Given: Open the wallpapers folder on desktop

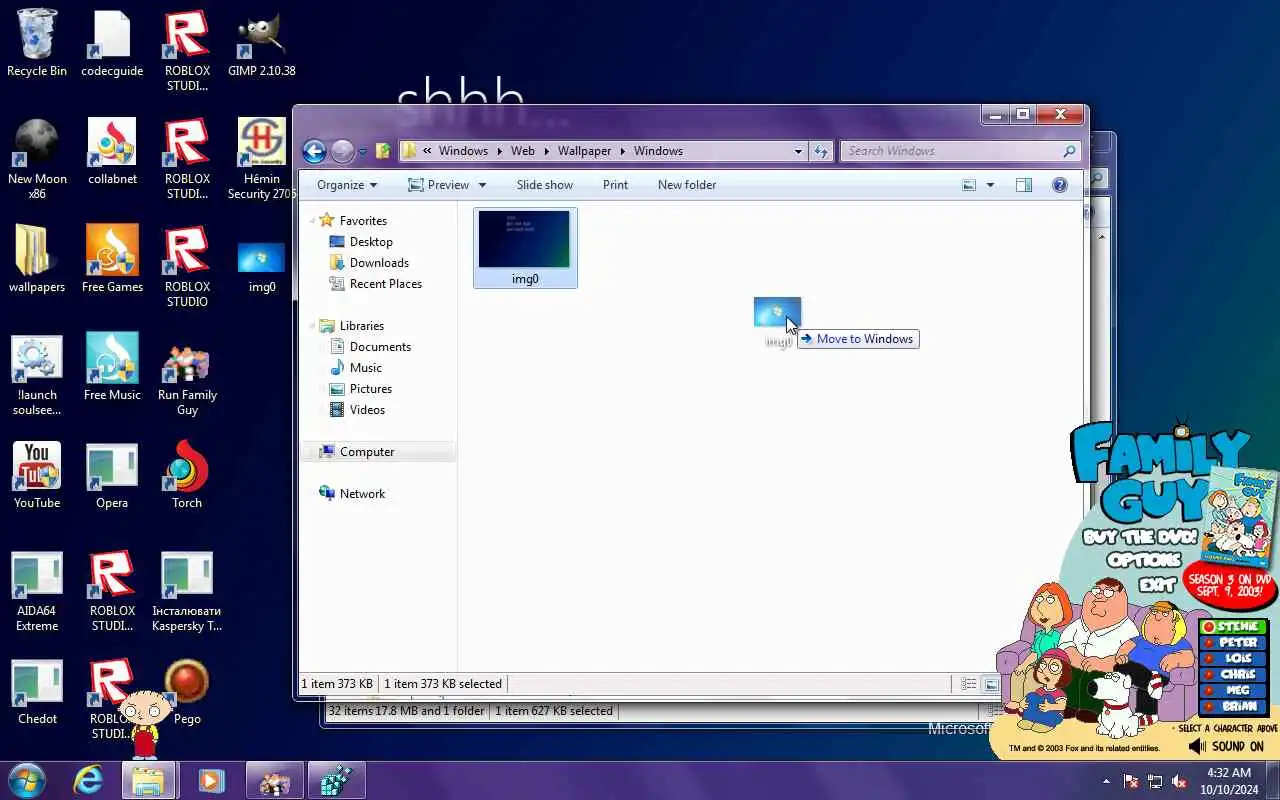Looking at the screenshot, I should coord(37,260).
